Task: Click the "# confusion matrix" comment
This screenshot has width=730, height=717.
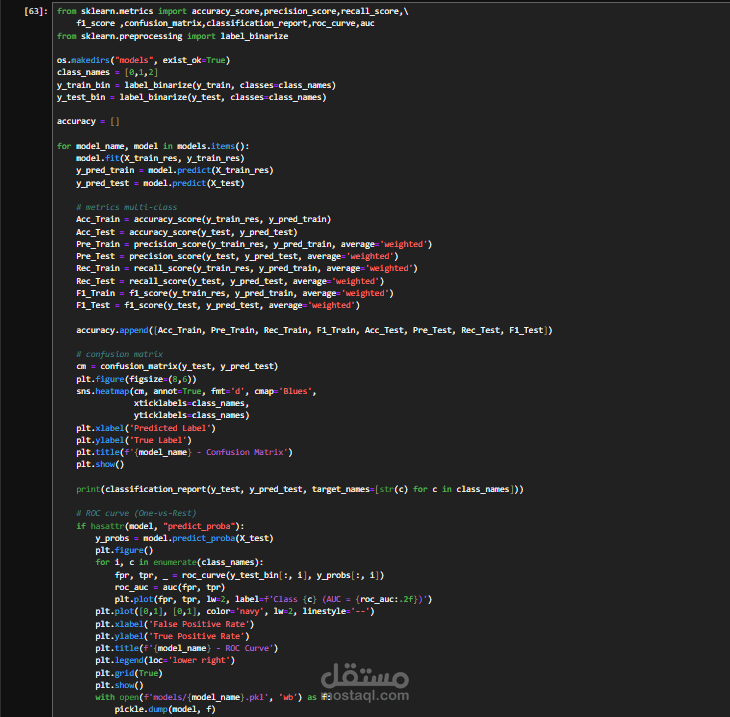Action: pyautogui.click(x=119, y=354)
